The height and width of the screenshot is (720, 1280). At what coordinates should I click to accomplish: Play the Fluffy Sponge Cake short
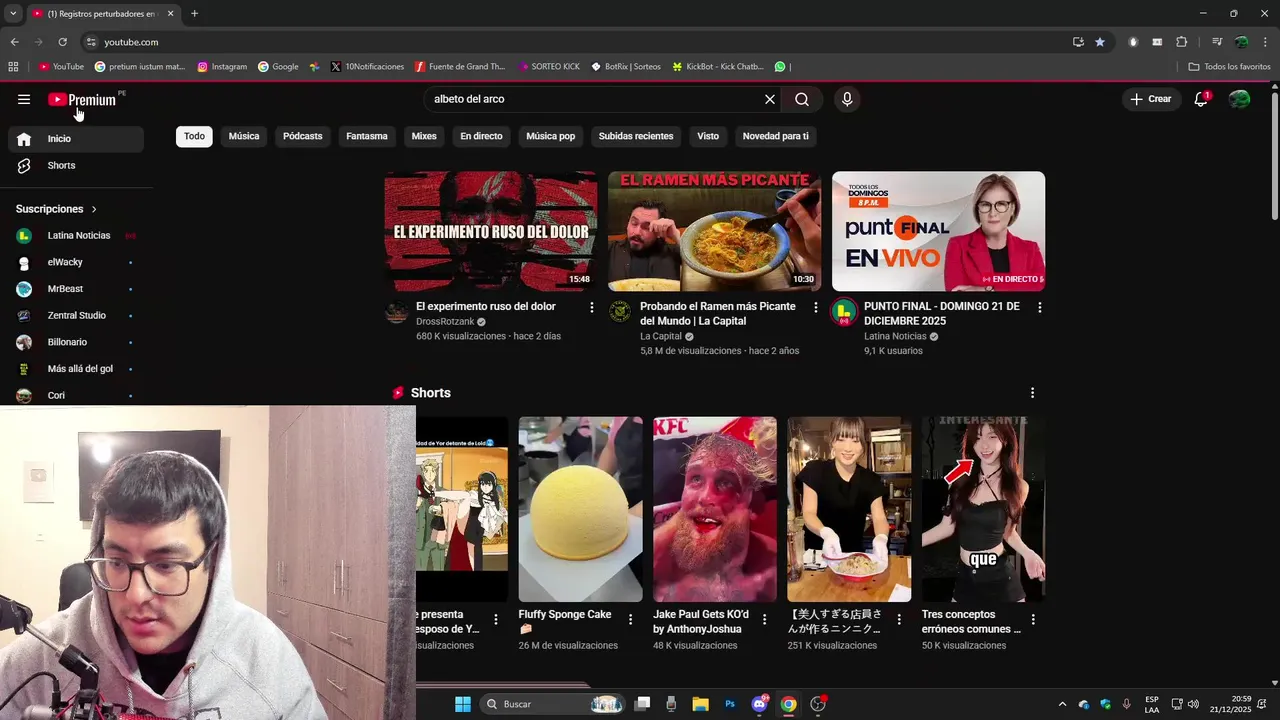(580, 509)
